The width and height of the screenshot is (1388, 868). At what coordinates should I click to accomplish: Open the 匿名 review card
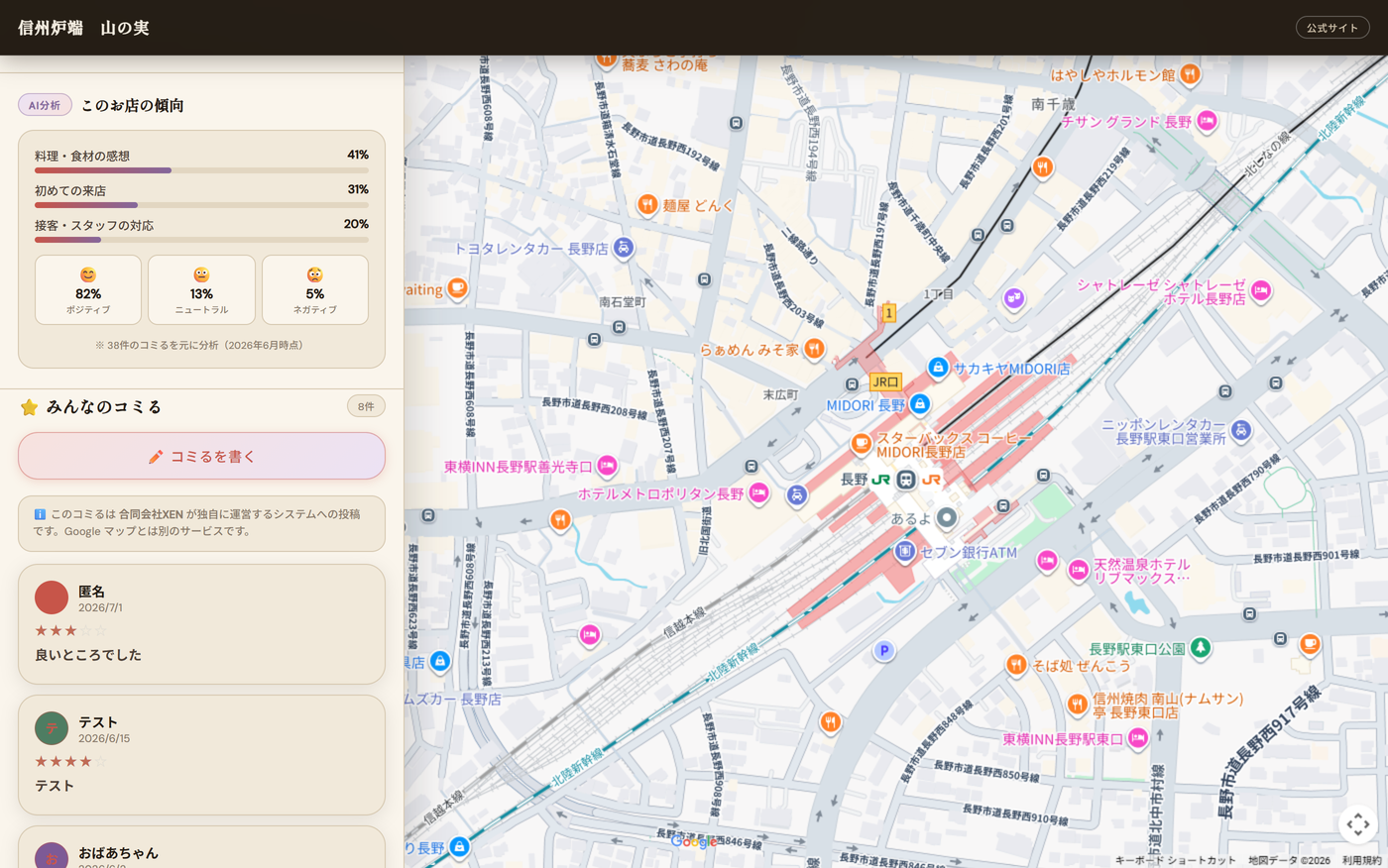point(201,624)
